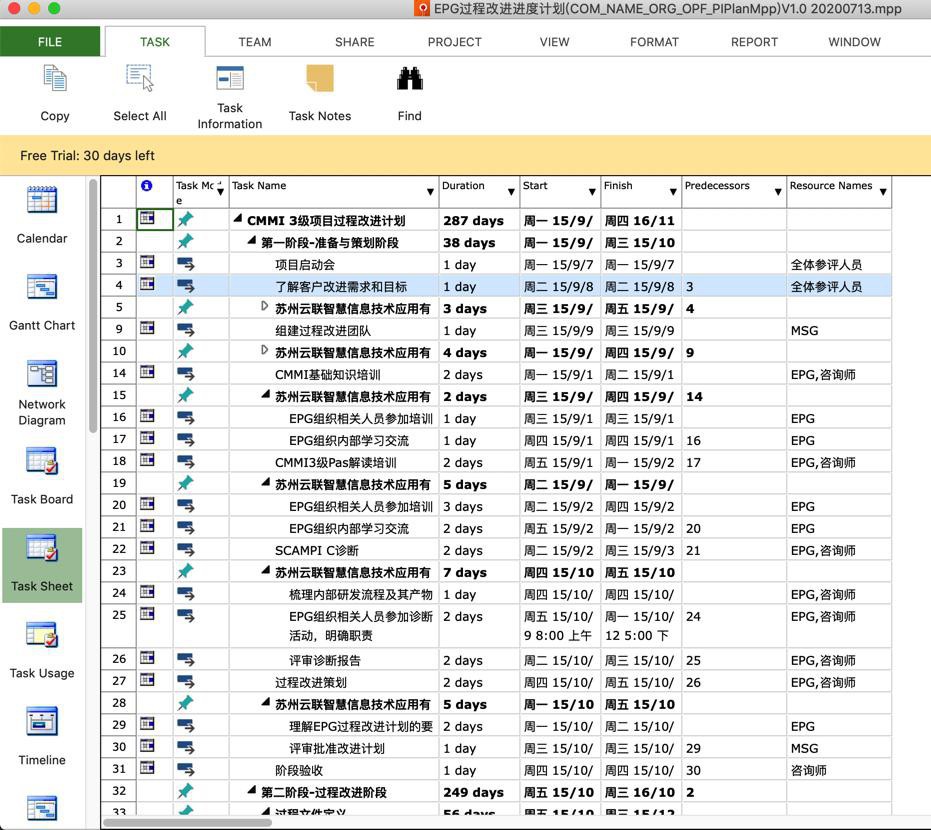The width and height of the screenshot is (931, 830).
Task: Switch to the VIEW ribbon tab
Action: [x=555, y=42]
